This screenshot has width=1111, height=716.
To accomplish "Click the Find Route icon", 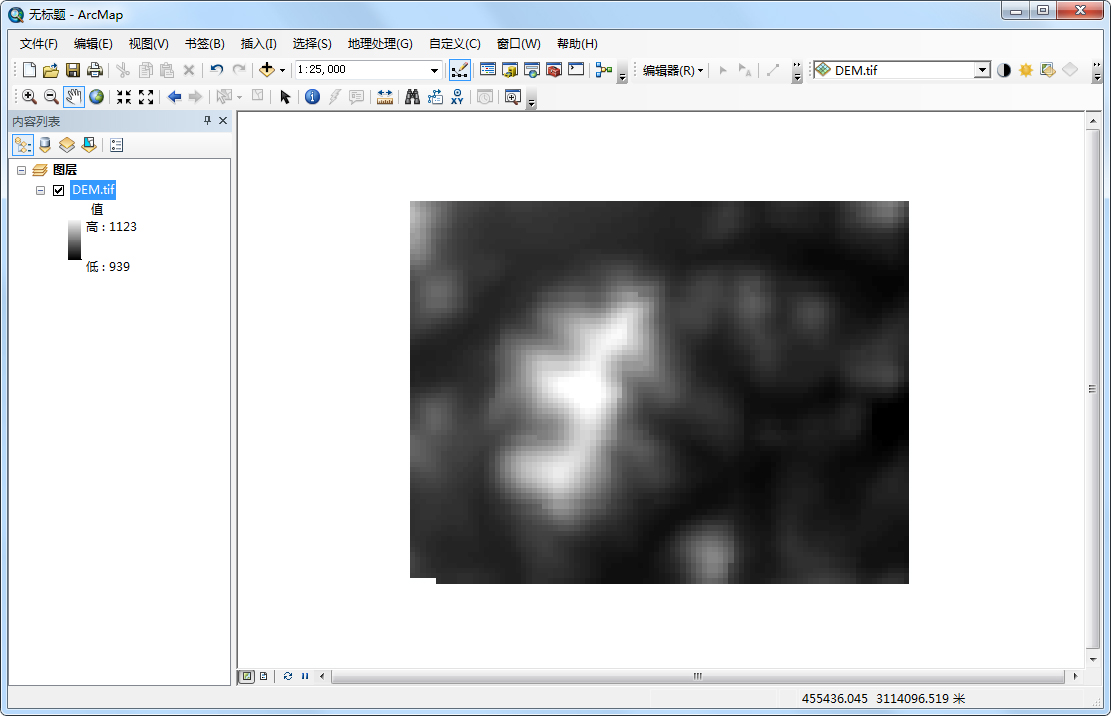I will [435, 96].
